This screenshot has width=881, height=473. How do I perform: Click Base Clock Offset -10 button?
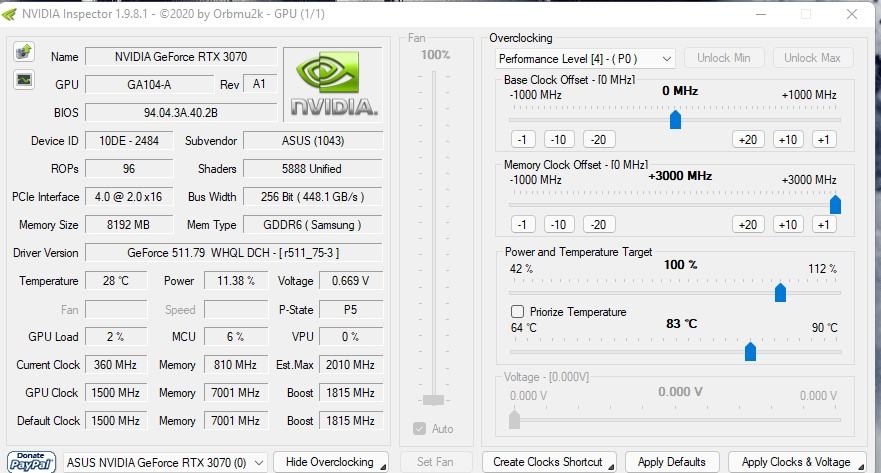558,139
